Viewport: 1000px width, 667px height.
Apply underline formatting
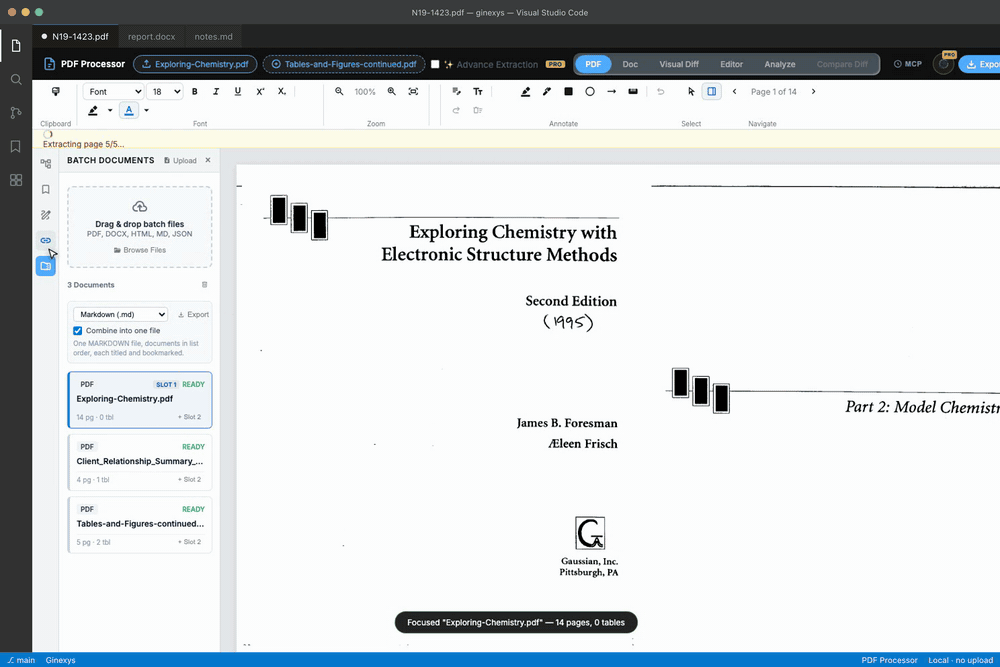[238, 92]
